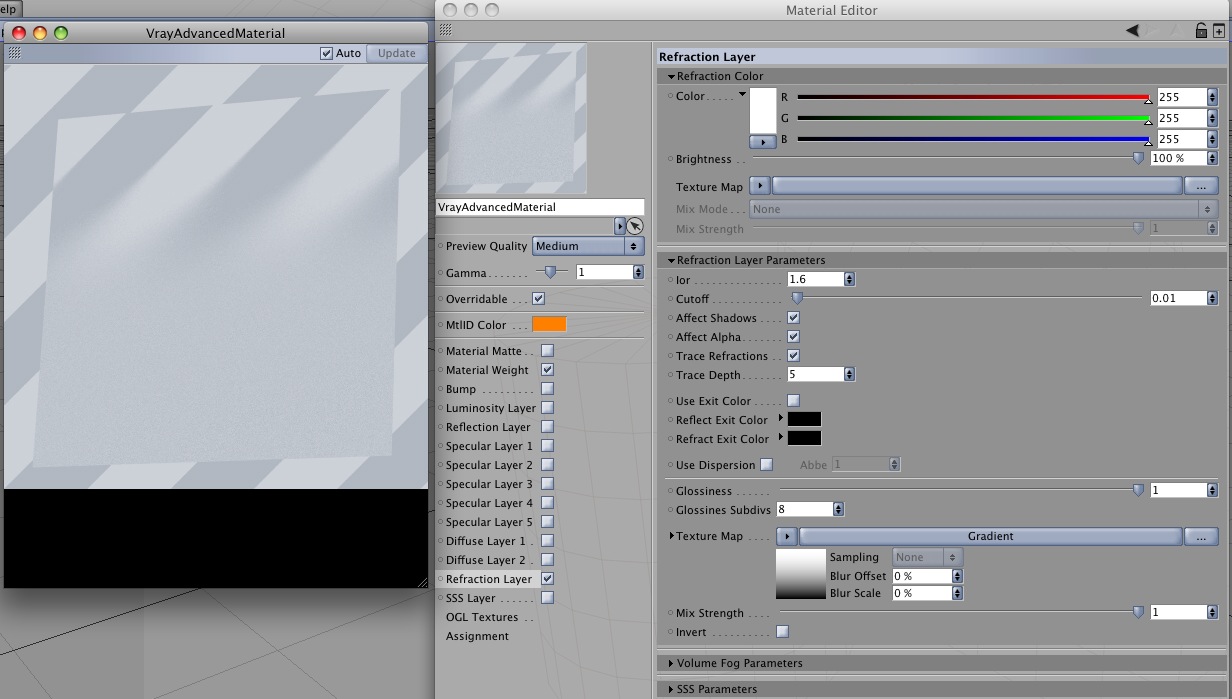The width and height of the screenshot is (1232, 699).
Task: Select the Diffuse Layer 1 channel
Action: (486, 541)
